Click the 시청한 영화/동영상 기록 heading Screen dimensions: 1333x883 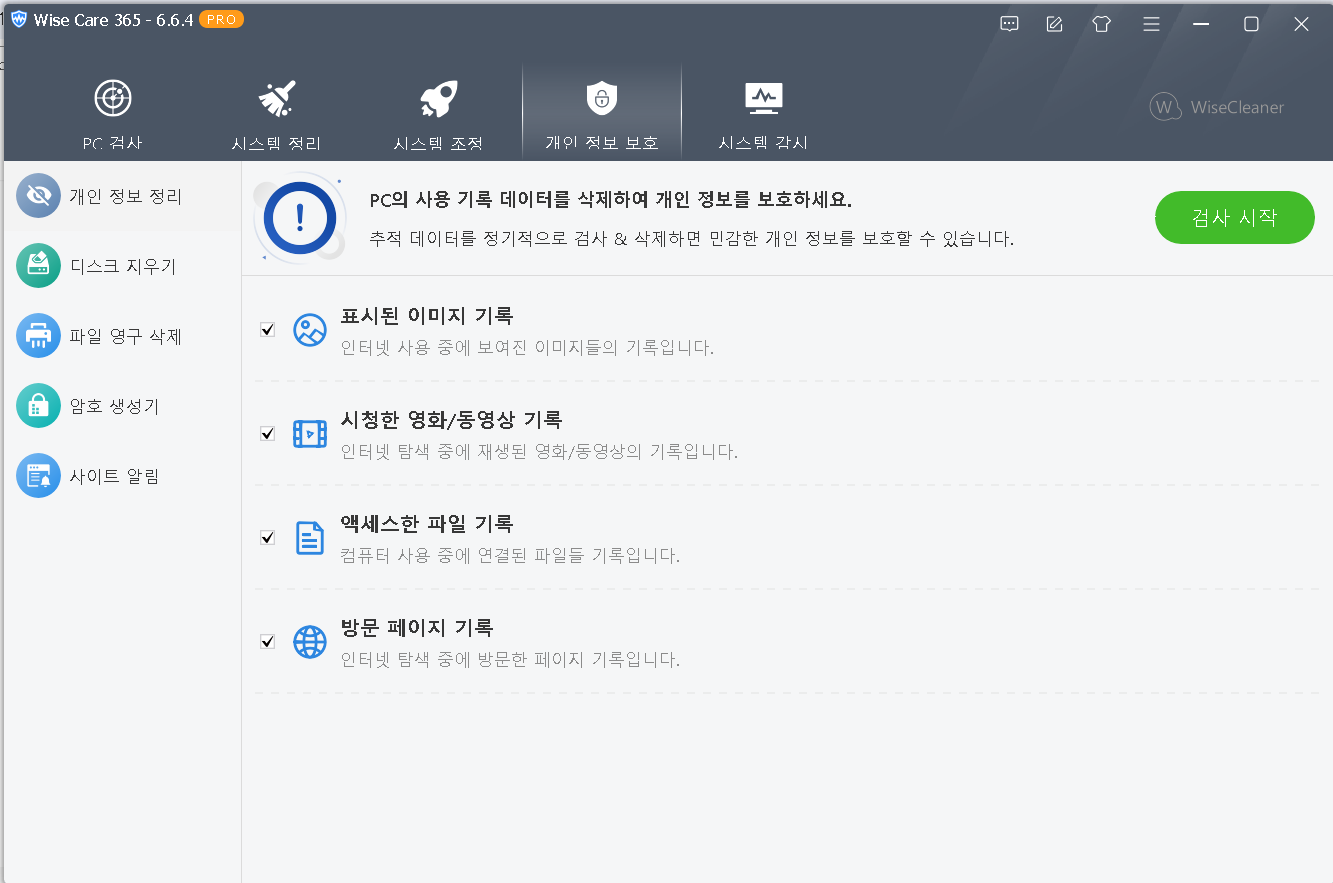[452, 420]
